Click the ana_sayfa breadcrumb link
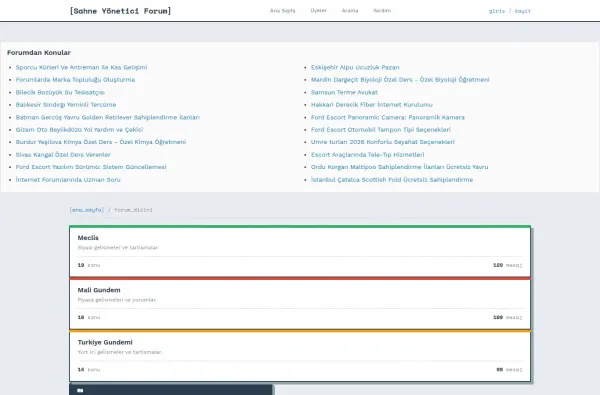This screenshot has height=395, width=600. [86, 210]
